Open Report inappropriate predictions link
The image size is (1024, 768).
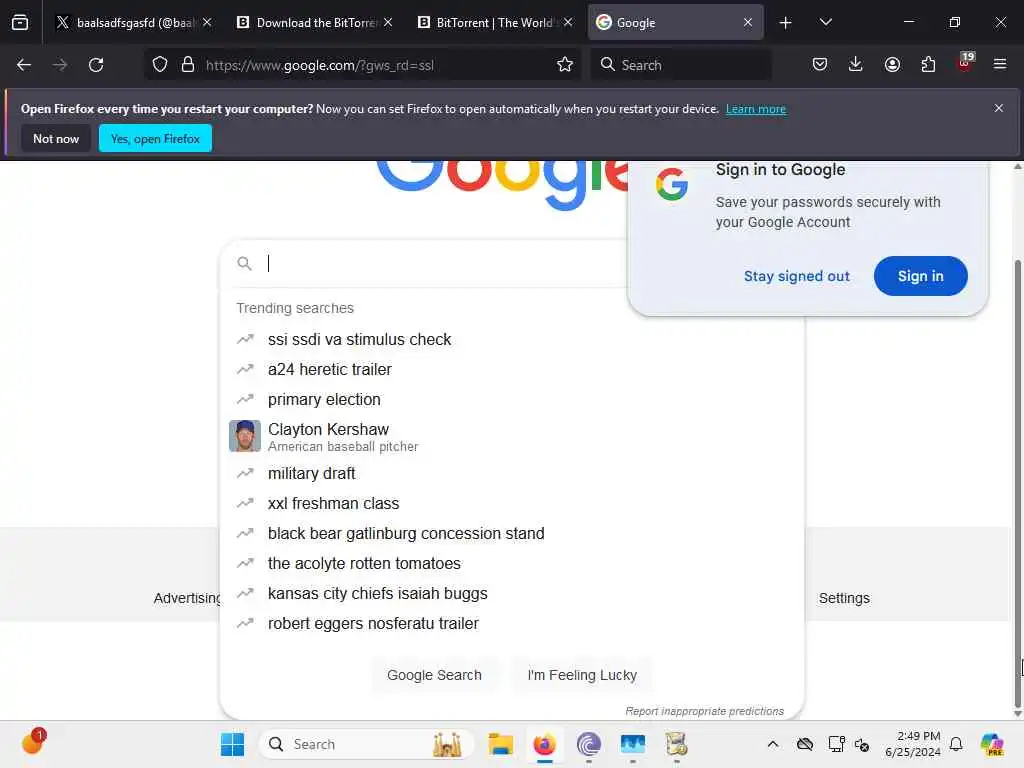(704, 711)
